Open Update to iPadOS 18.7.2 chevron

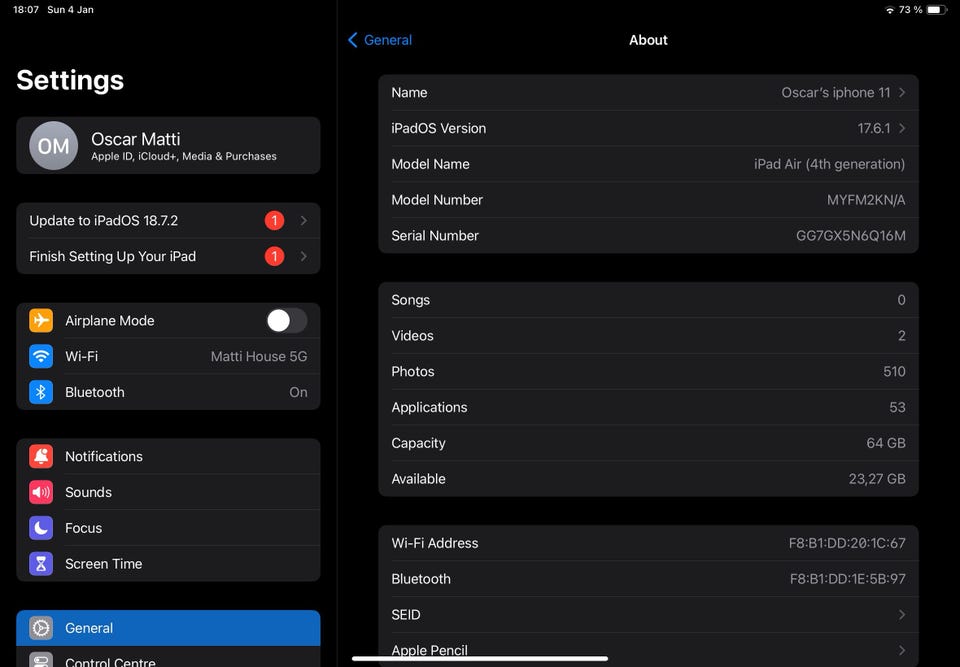[304, 220]
